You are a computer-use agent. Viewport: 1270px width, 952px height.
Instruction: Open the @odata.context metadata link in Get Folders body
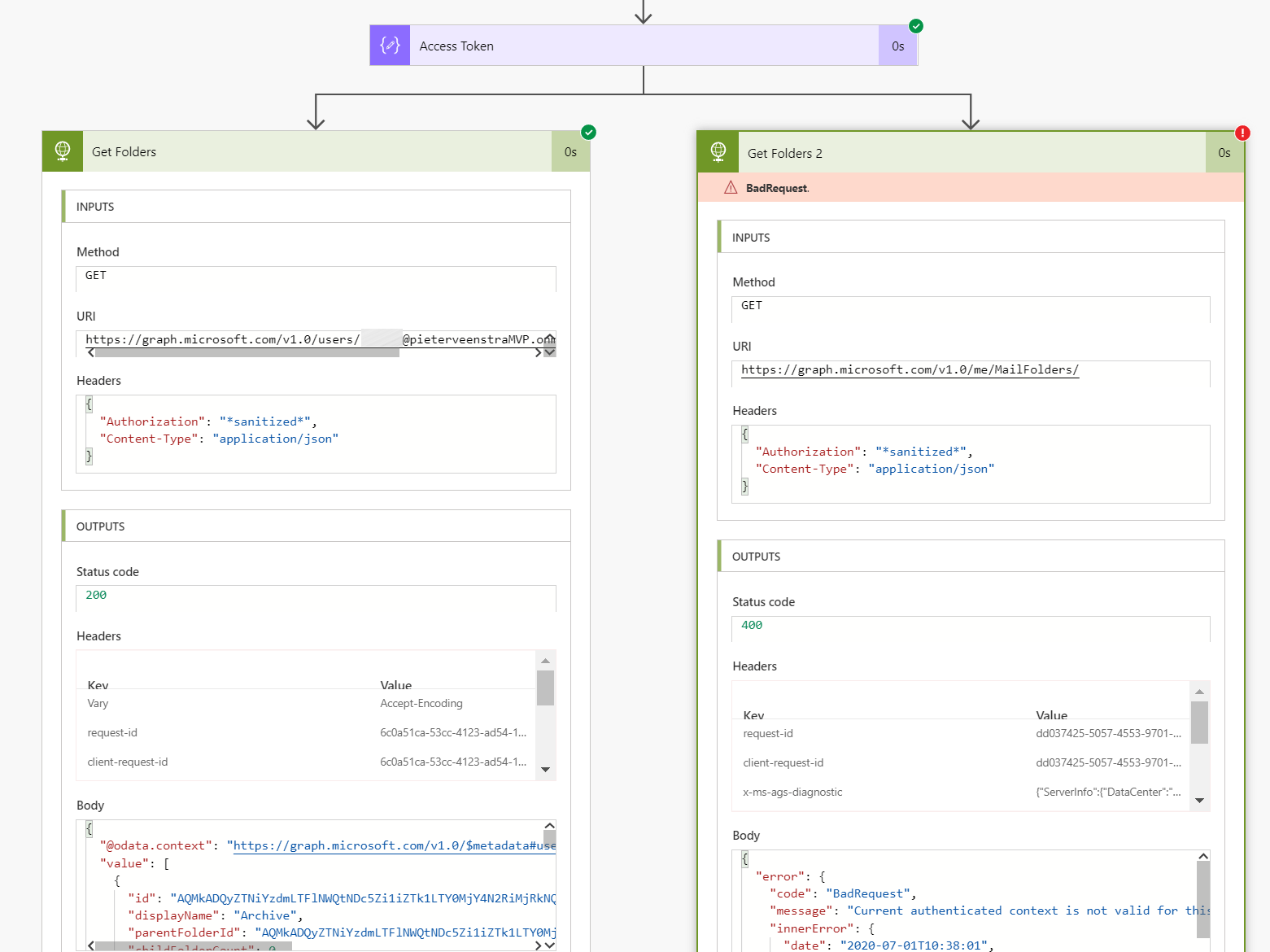pos(395,846)
